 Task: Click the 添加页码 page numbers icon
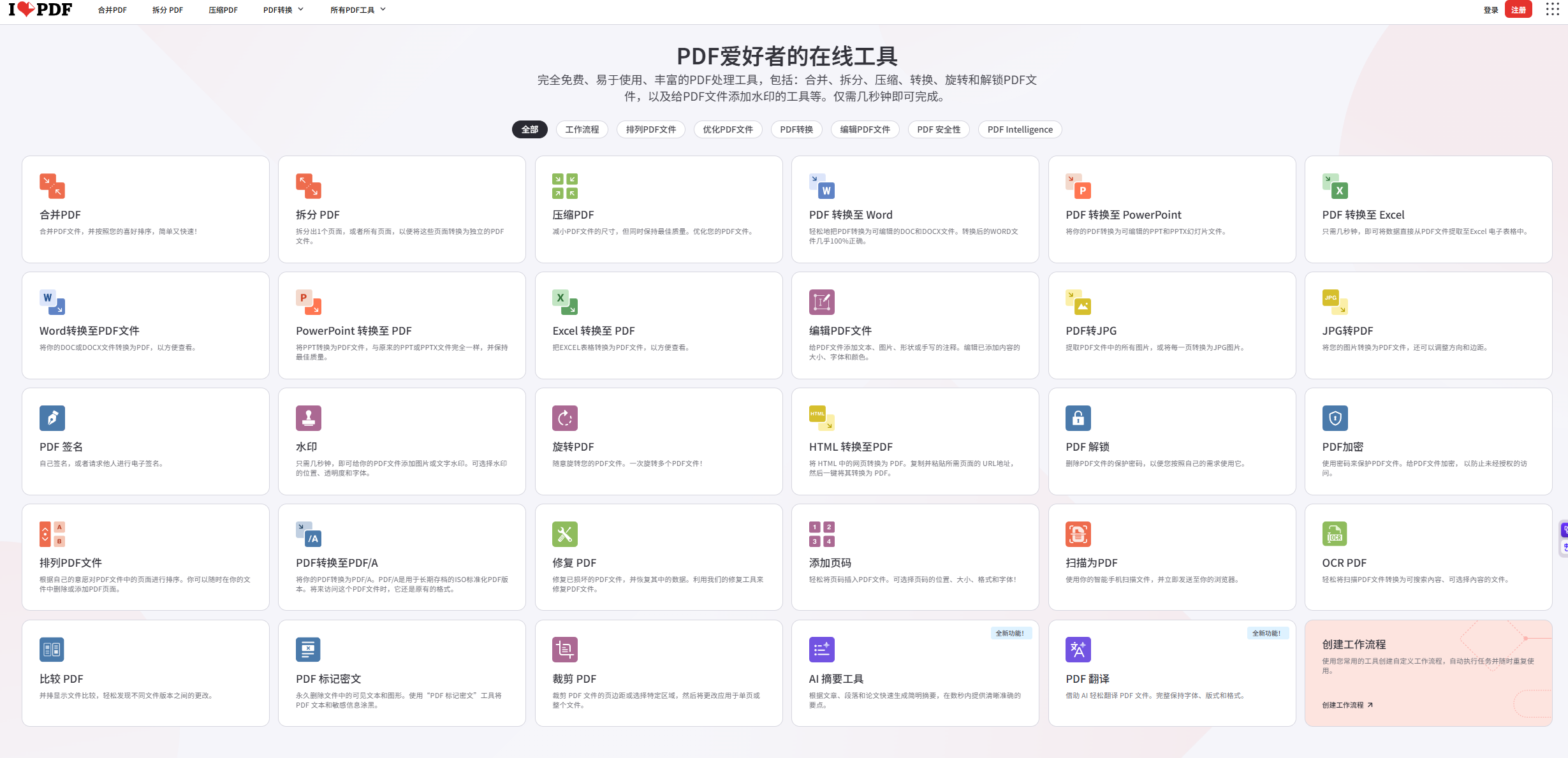[x=822, y=534]
